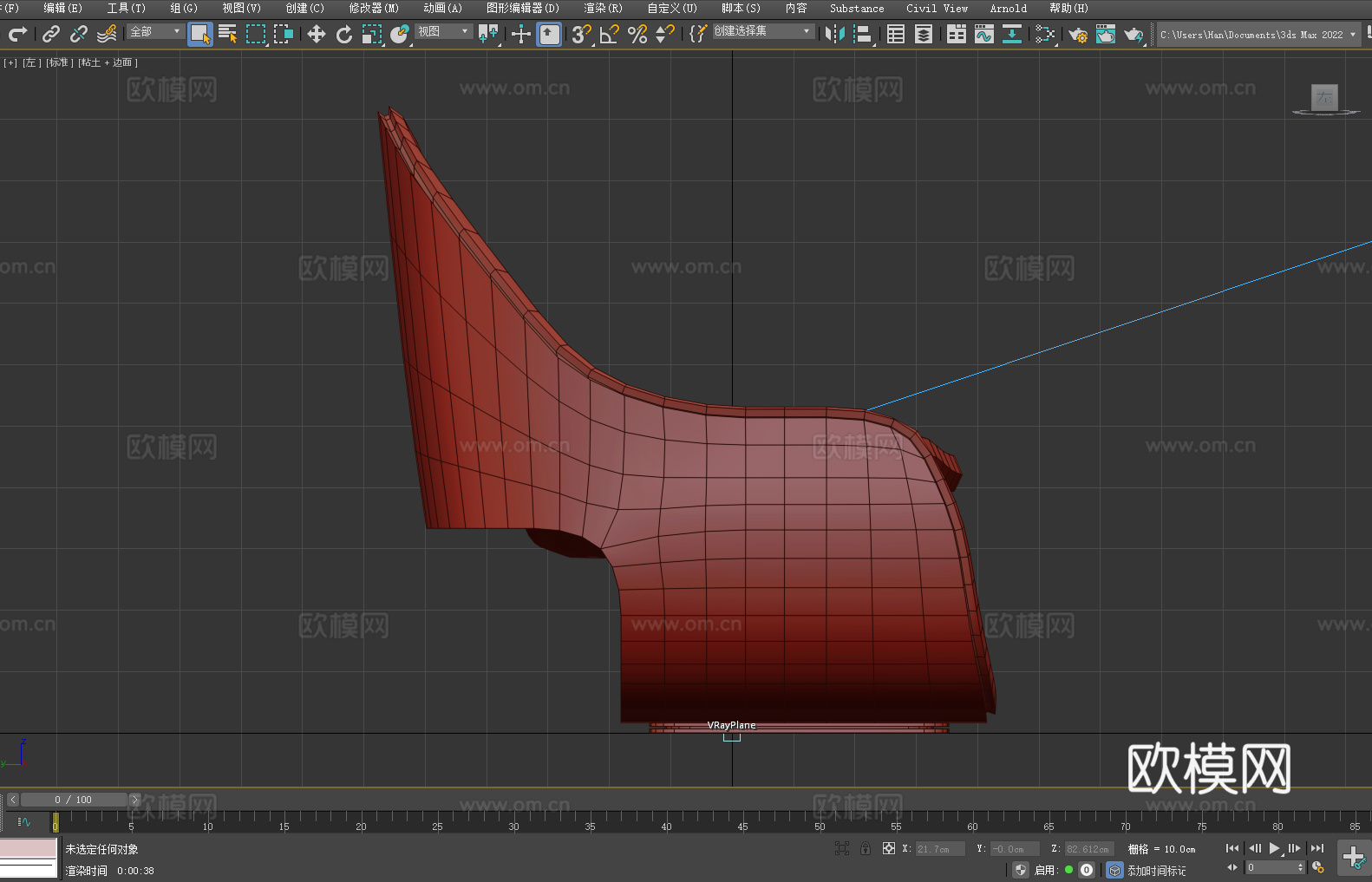
Task: Click Edit Named Selection Sets icon
Action: tap(698, 34)
